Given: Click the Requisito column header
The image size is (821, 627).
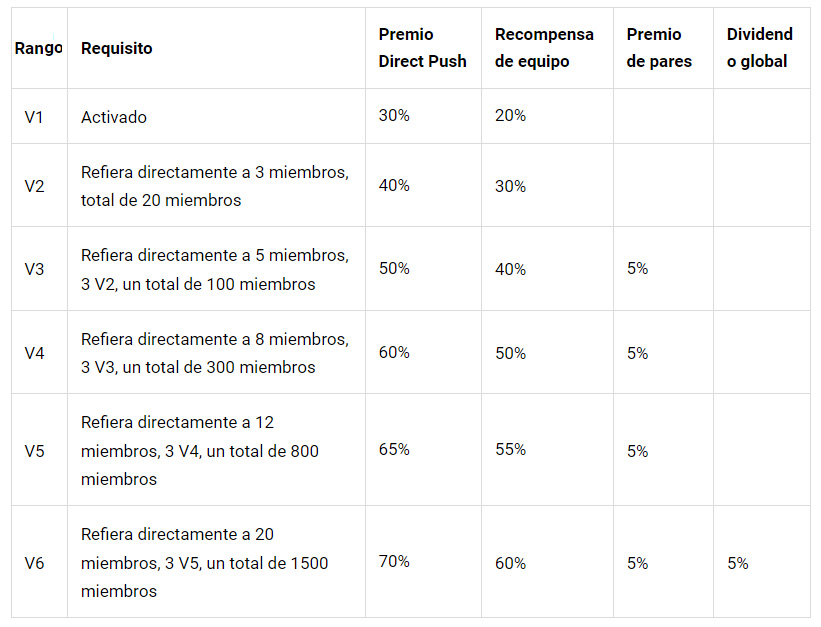Looking at the screenshot, I should point(117,48).
